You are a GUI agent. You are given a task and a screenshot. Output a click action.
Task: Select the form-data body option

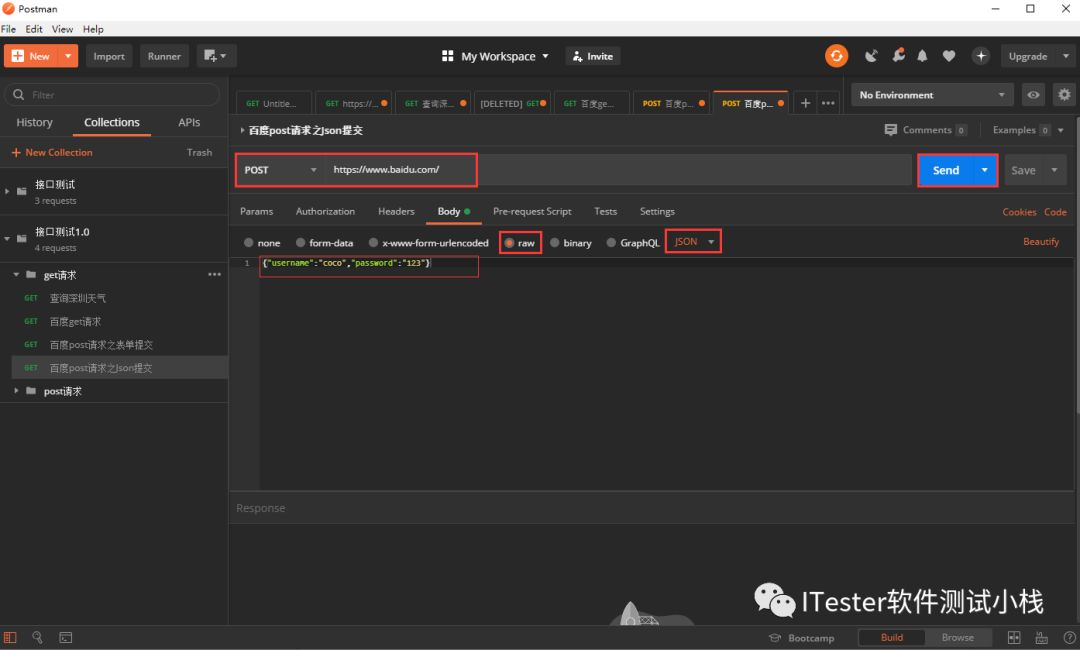[x=324, y=243]
